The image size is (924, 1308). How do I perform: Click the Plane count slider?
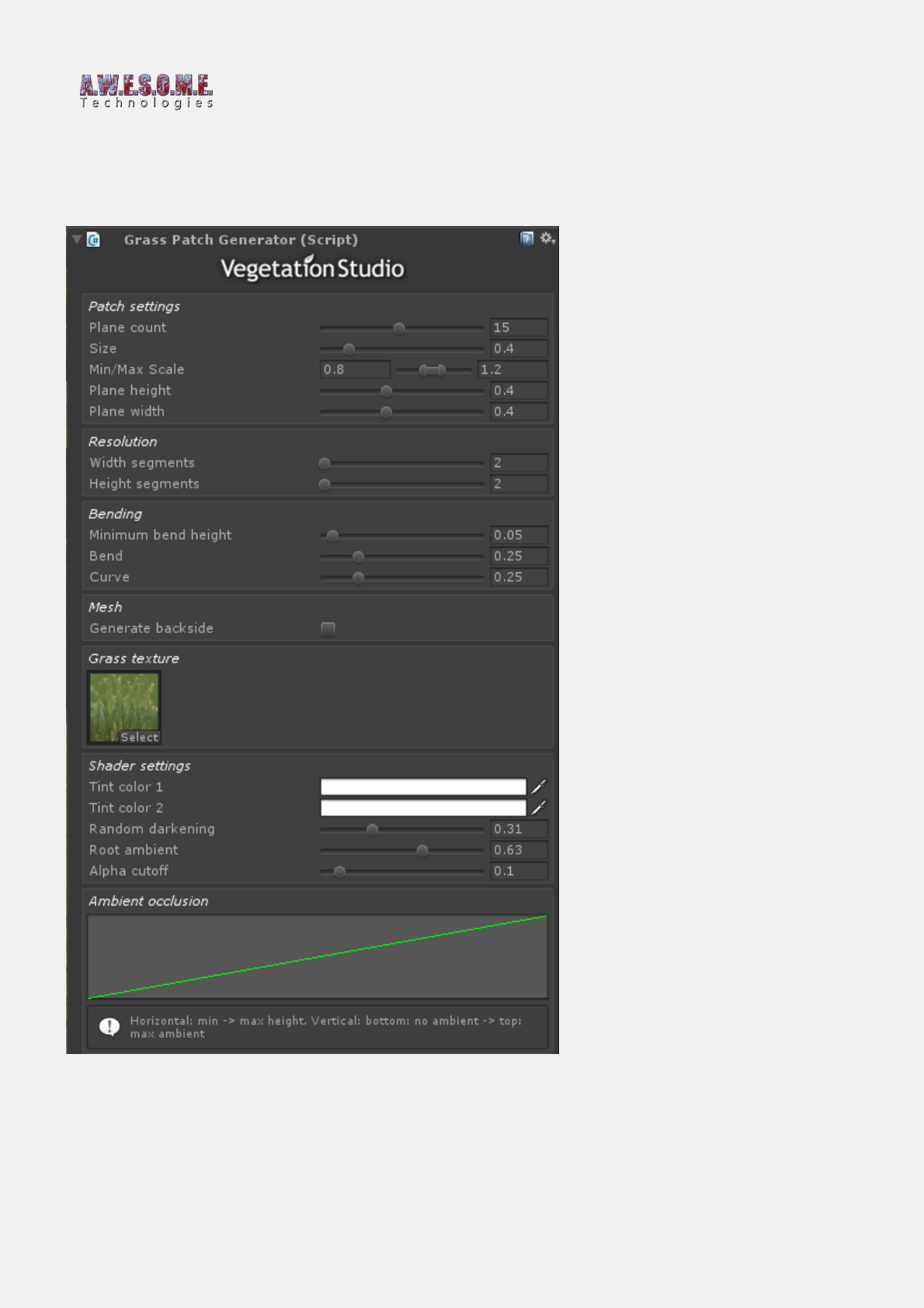(401, 328)
